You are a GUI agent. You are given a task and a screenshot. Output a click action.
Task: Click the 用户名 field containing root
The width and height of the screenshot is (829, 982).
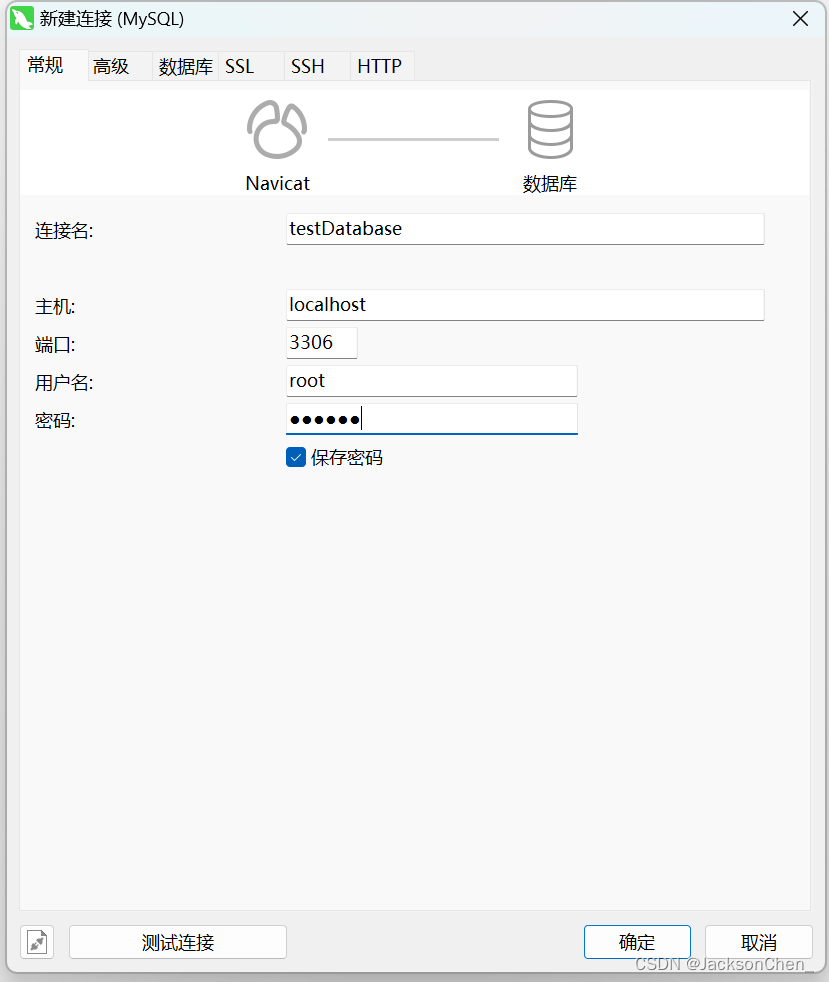pos(431,381)
